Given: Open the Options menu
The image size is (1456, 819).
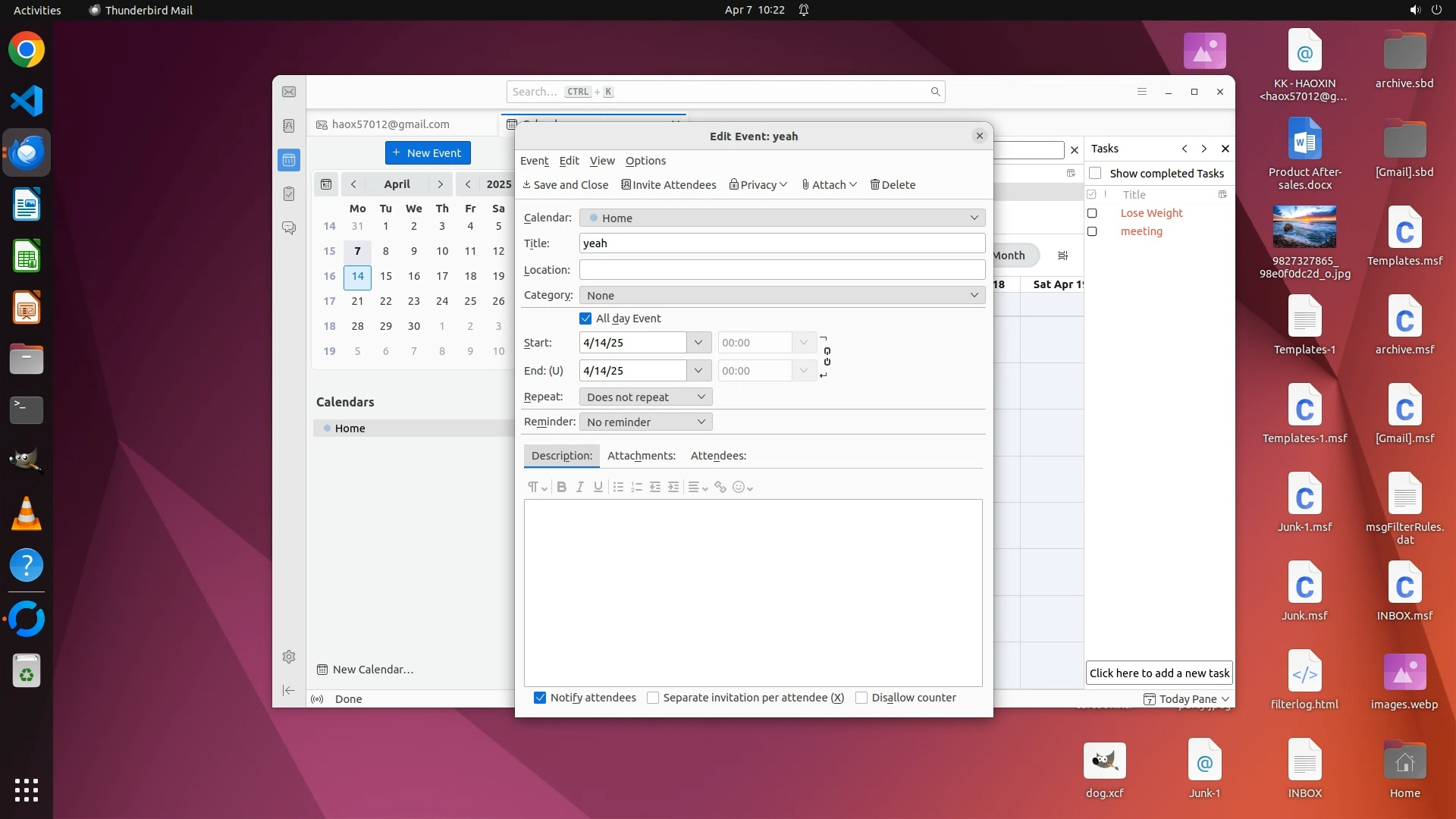Looking at the screenshot, I should point(645,161).
